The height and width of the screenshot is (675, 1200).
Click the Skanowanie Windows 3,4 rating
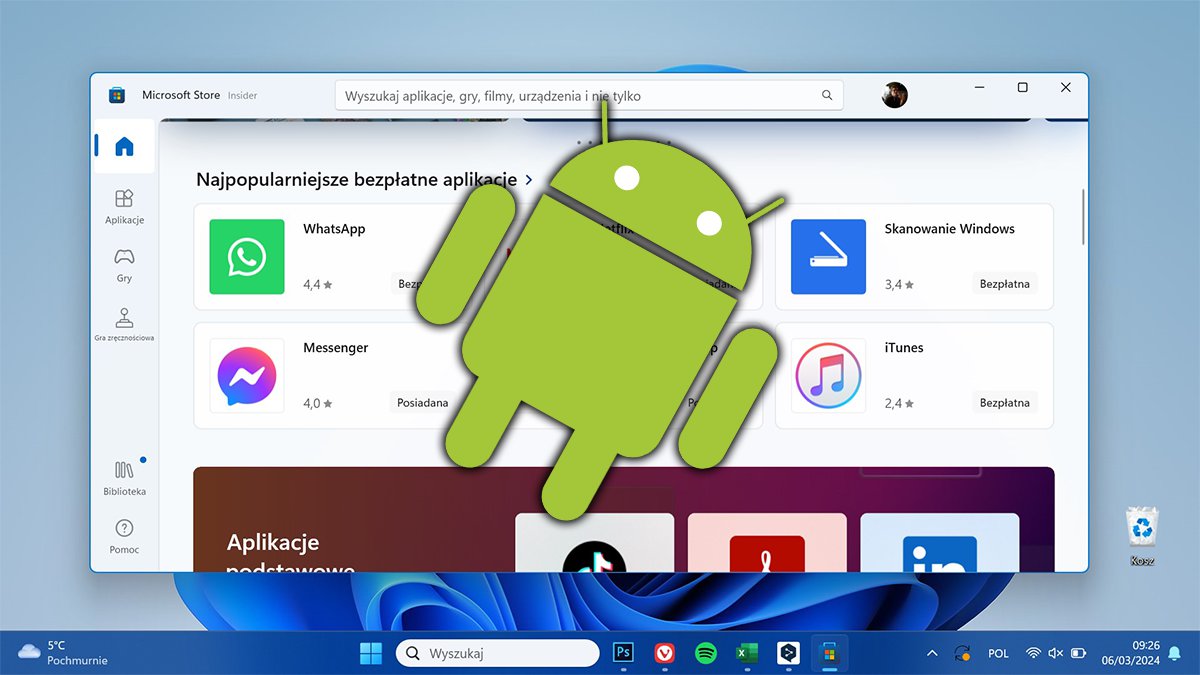click(x=898, y=285)
